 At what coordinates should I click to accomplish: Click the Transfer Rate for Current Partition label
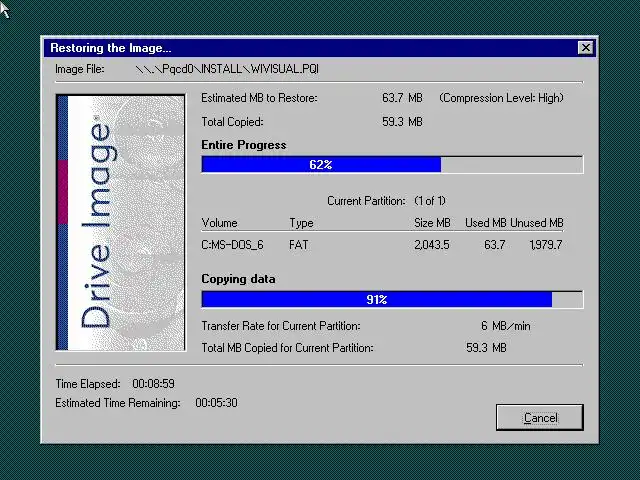click(281, 326)
